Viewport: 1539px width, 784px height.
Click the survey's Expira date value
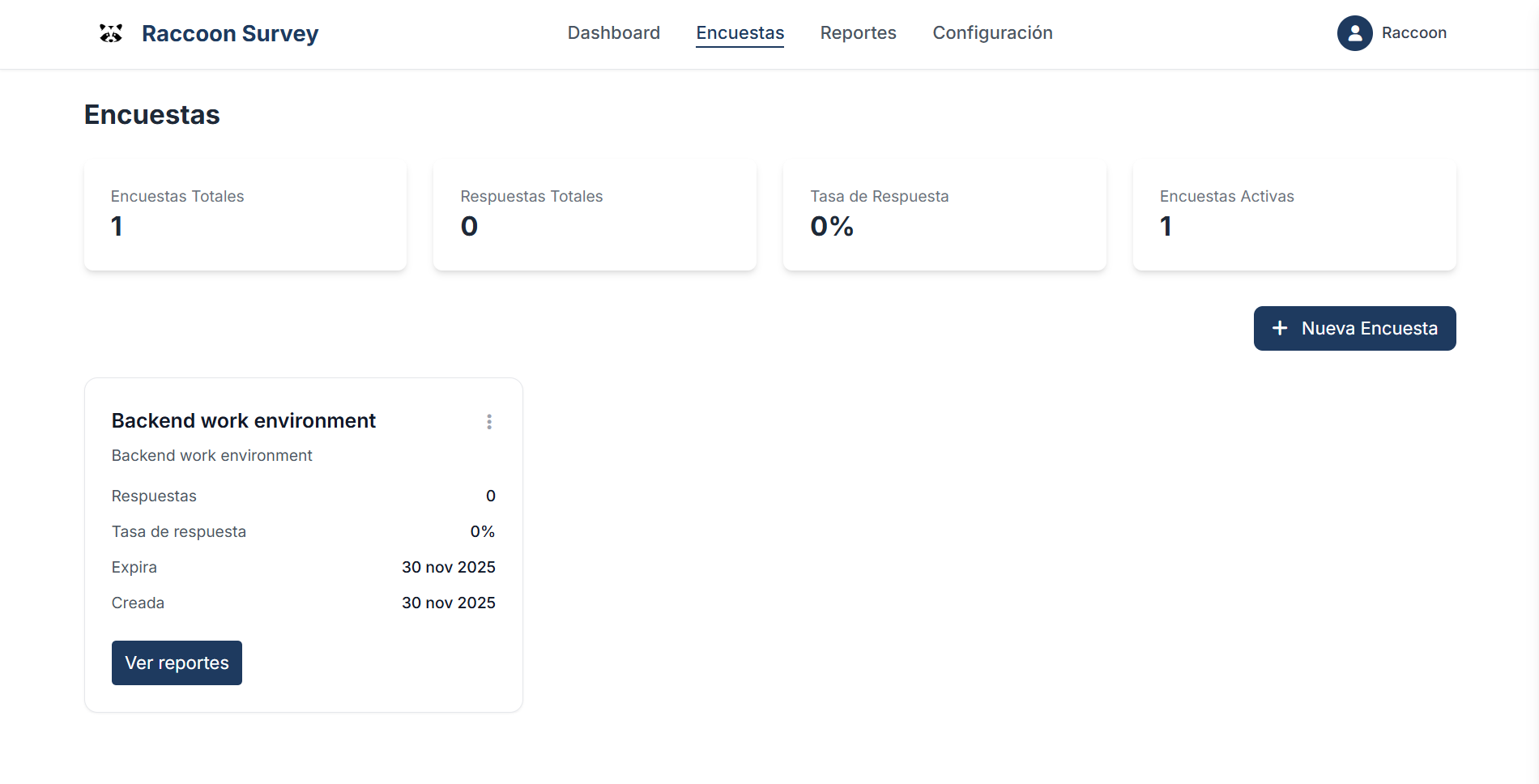[x=448, y=568]
